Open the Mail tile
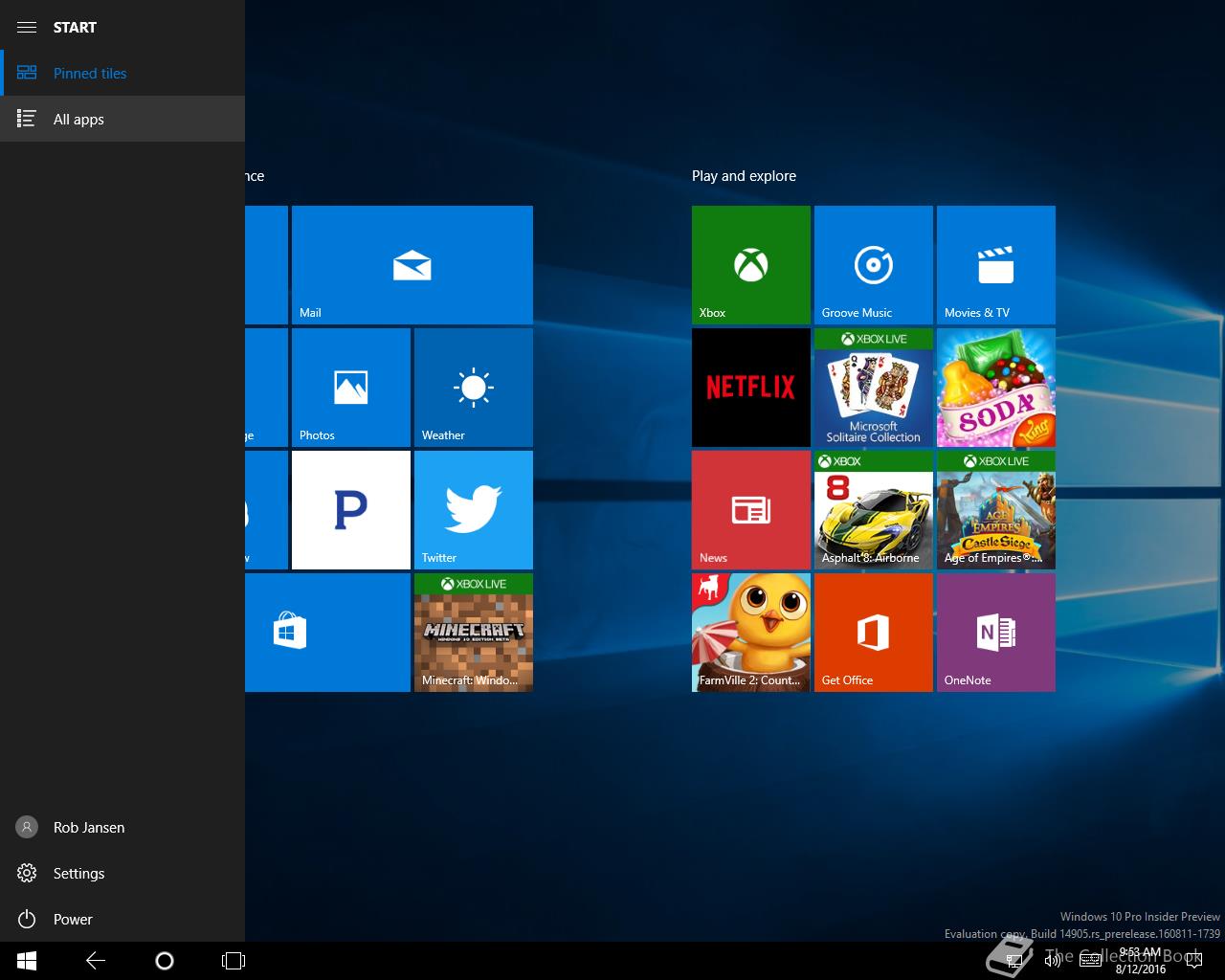This screenshot has width=1225, height=980. 412,265
